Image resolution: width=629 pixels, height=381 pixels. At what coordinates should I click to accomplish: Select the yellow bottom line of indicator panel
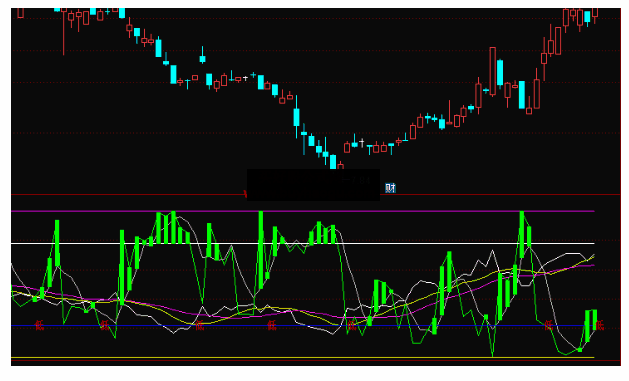302,357
